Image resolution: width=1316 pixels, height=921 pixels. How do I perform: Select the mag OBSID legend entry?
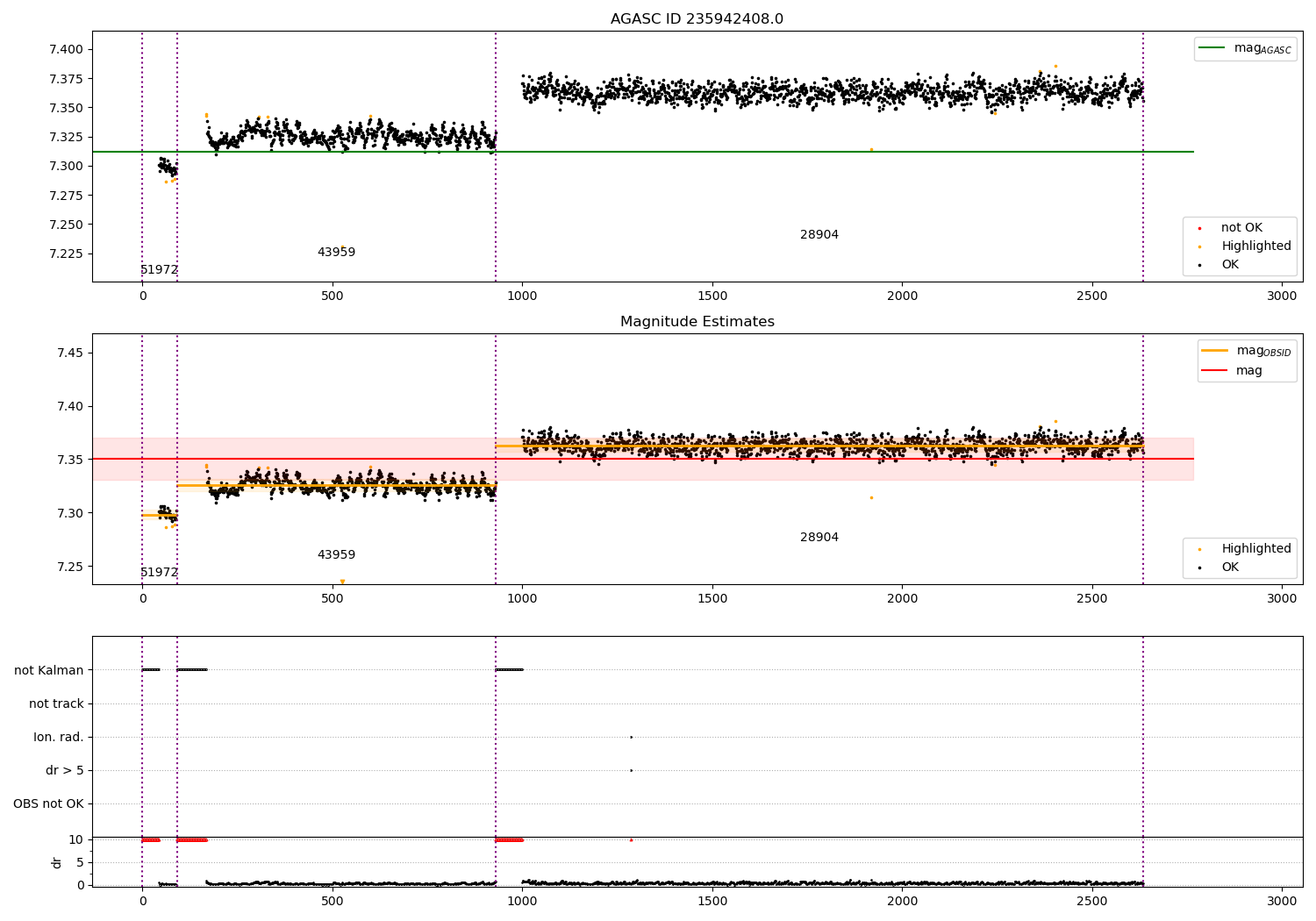pyautogui.click(x=1247, y=352)
